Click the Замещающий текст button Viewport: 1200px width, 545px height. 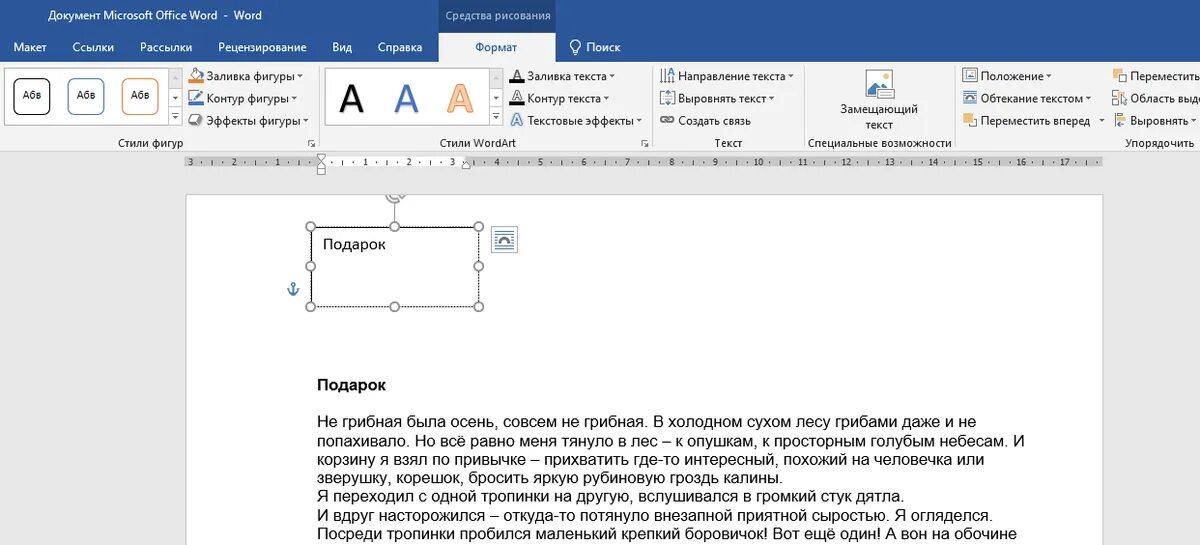pyautogui.click(x=879, y=100)
